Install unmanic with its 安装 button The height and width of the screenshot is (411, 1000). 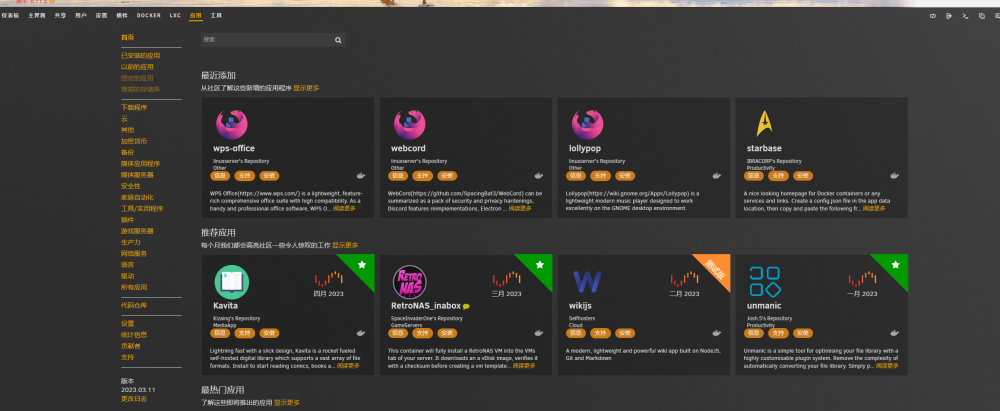803,333
